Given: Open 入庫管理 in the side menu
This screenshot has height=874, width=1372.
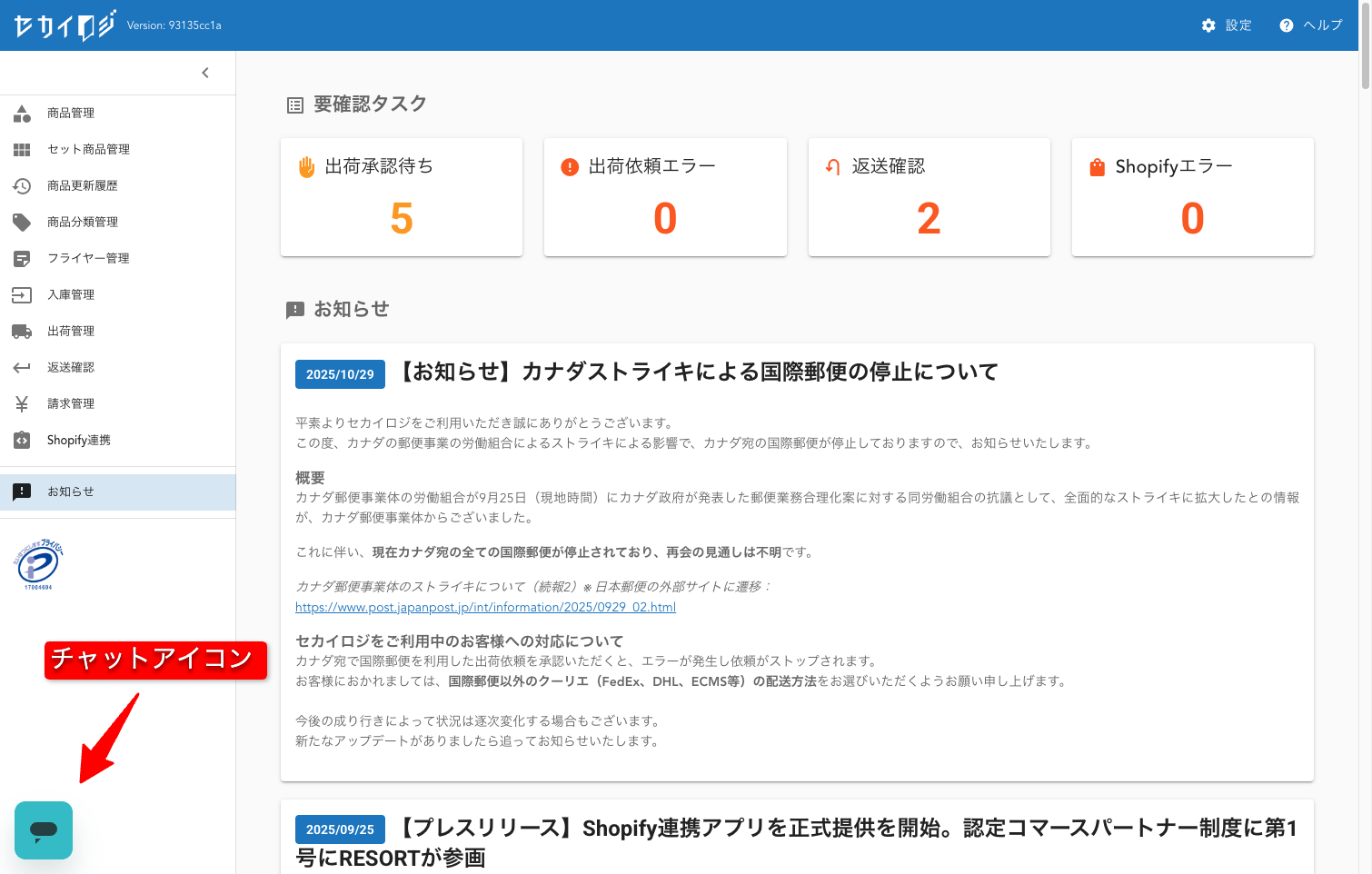Looking at the screenshot, I should click(x=71, y=295).
